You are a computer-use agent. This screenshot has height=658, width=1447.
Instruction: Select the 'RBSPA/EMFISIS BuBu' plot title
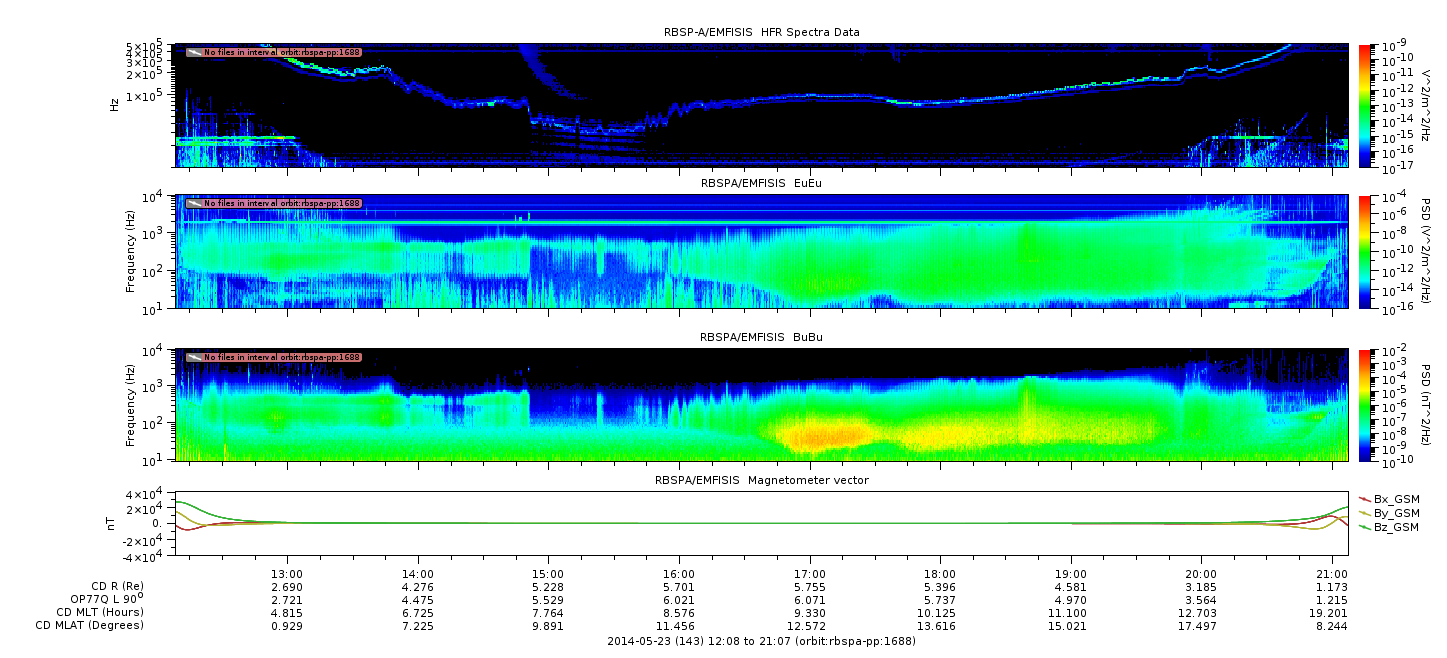[x=761, y=337]
